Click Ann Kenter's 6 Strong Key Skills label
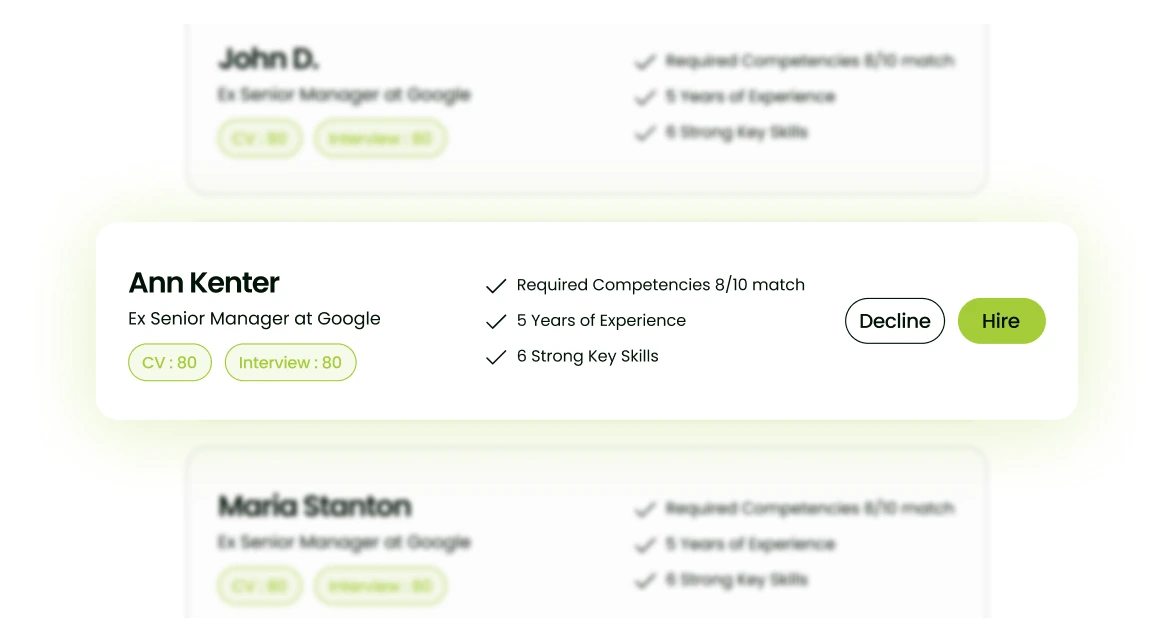This screenshot has height=640, width=1176. point(587,356)
